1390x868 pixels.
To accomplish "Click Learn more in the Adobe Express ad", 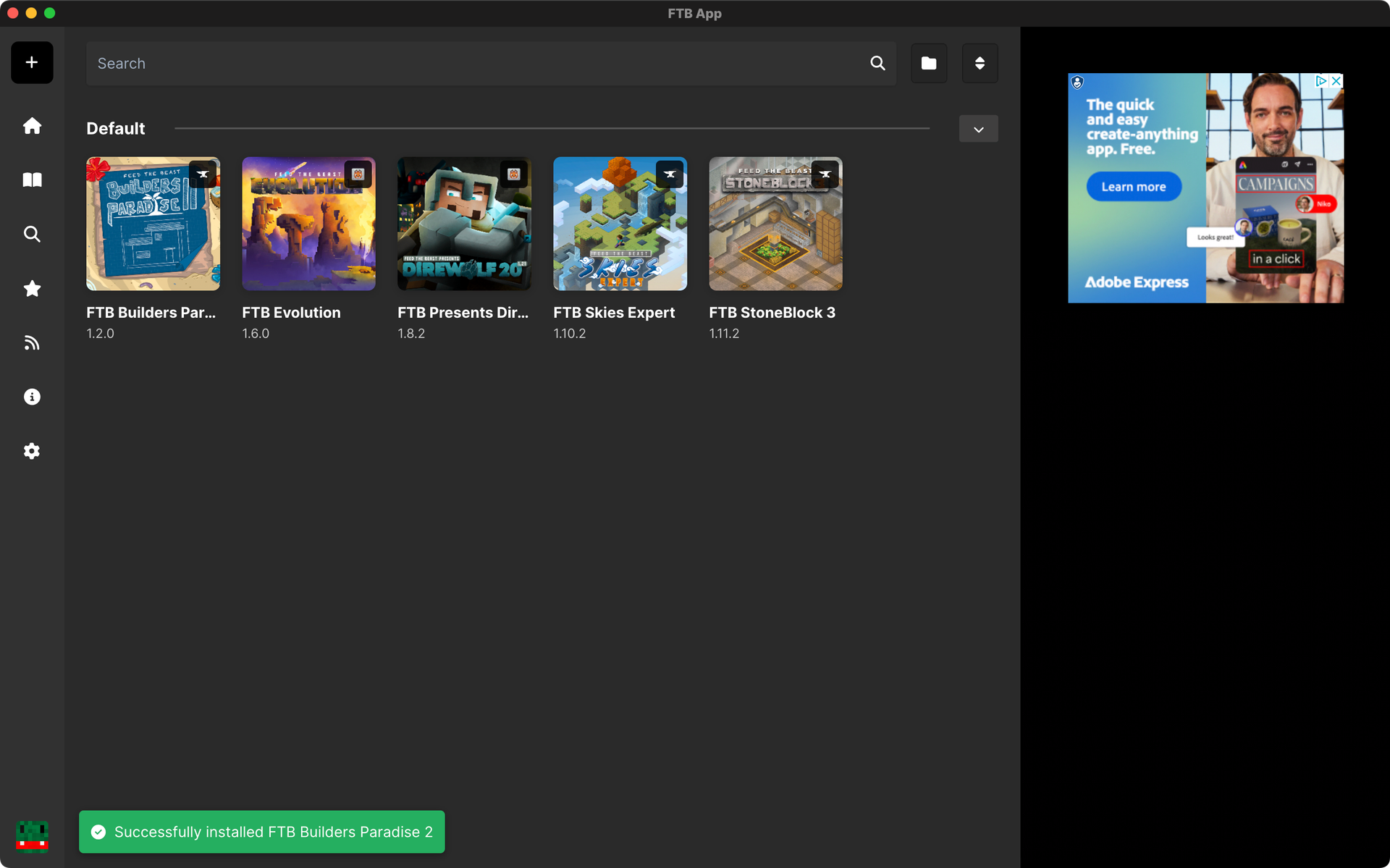I will coord(1133,186).
